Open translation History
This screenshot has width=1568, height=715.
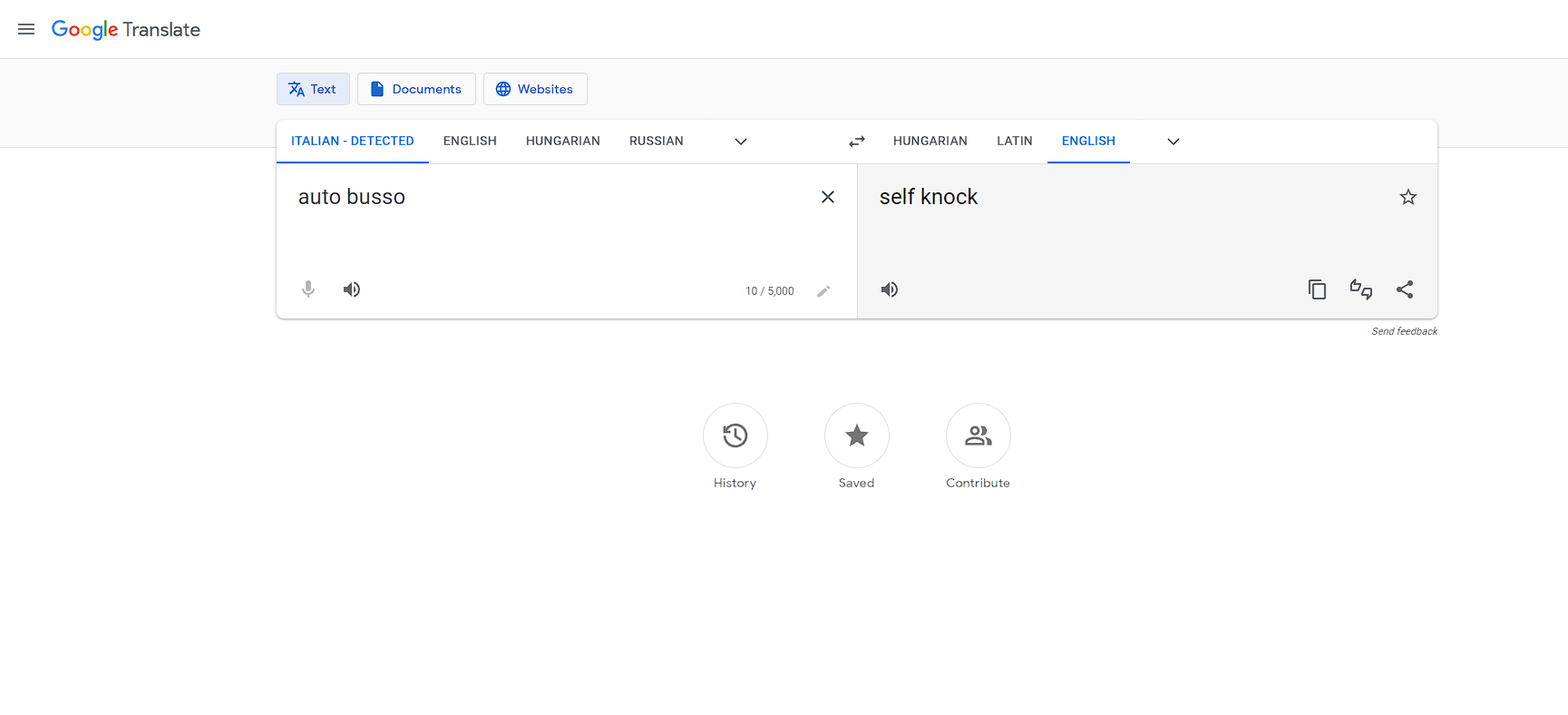(x=735, y=436)
